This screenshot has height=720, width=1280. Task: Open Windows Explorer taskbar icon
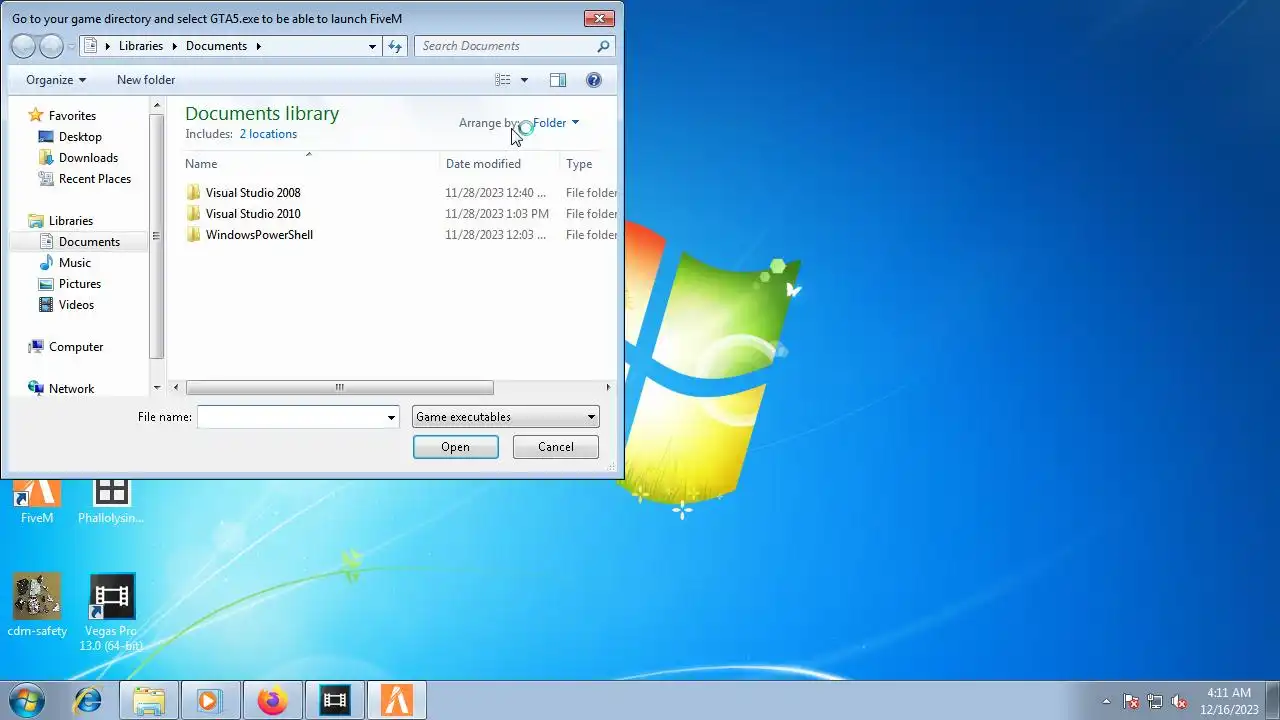click(x=149, y=700)
